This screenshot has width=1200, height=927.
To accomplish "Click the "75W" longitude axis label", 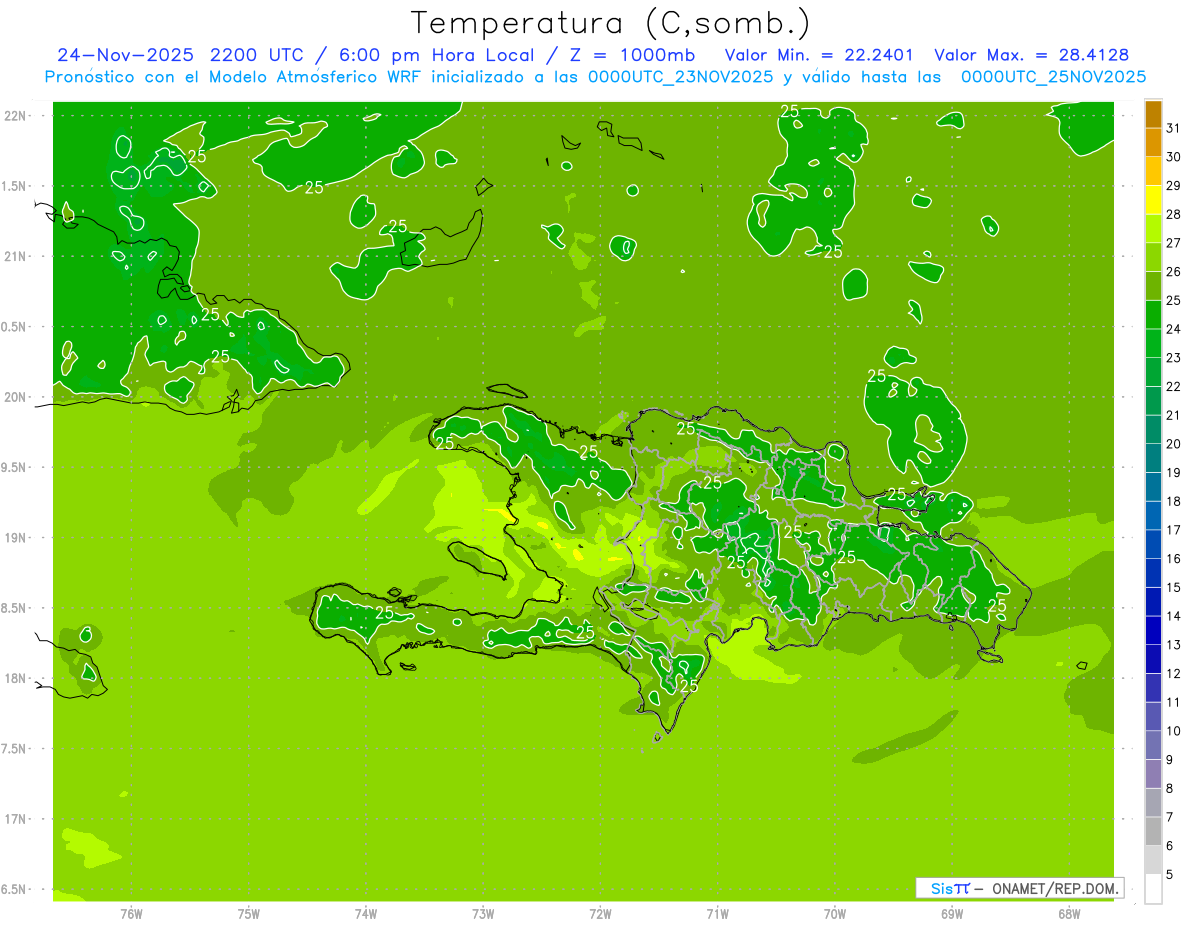I will click(x=249, y=914).
